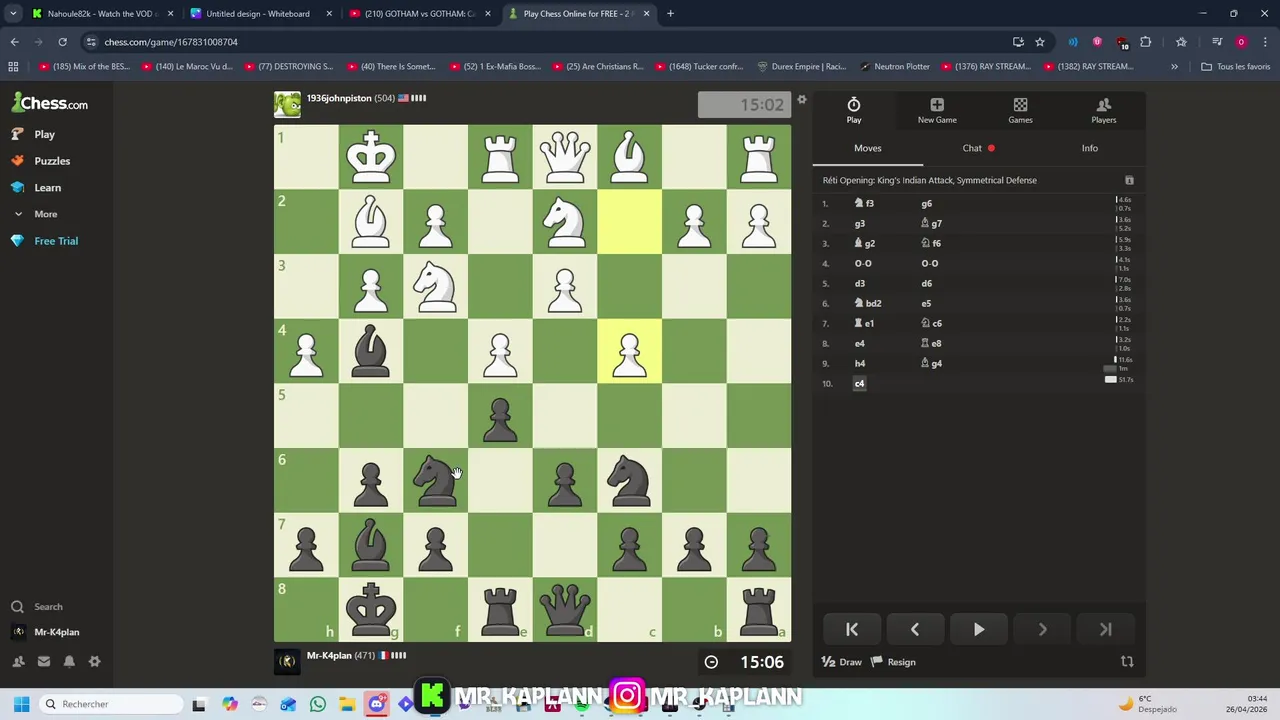Screen dimensions: 1280x720
Task: Click the icon beside the opening name
Action: coord(1129,180)
